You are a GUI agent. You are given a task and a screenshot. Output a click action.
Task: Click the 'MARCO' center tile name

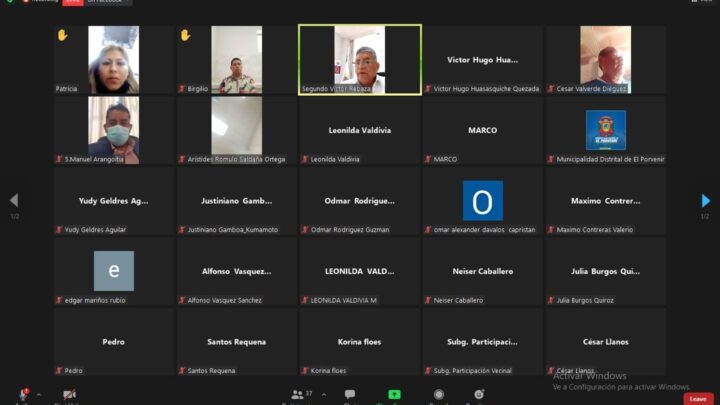click(x=483, y=130)
